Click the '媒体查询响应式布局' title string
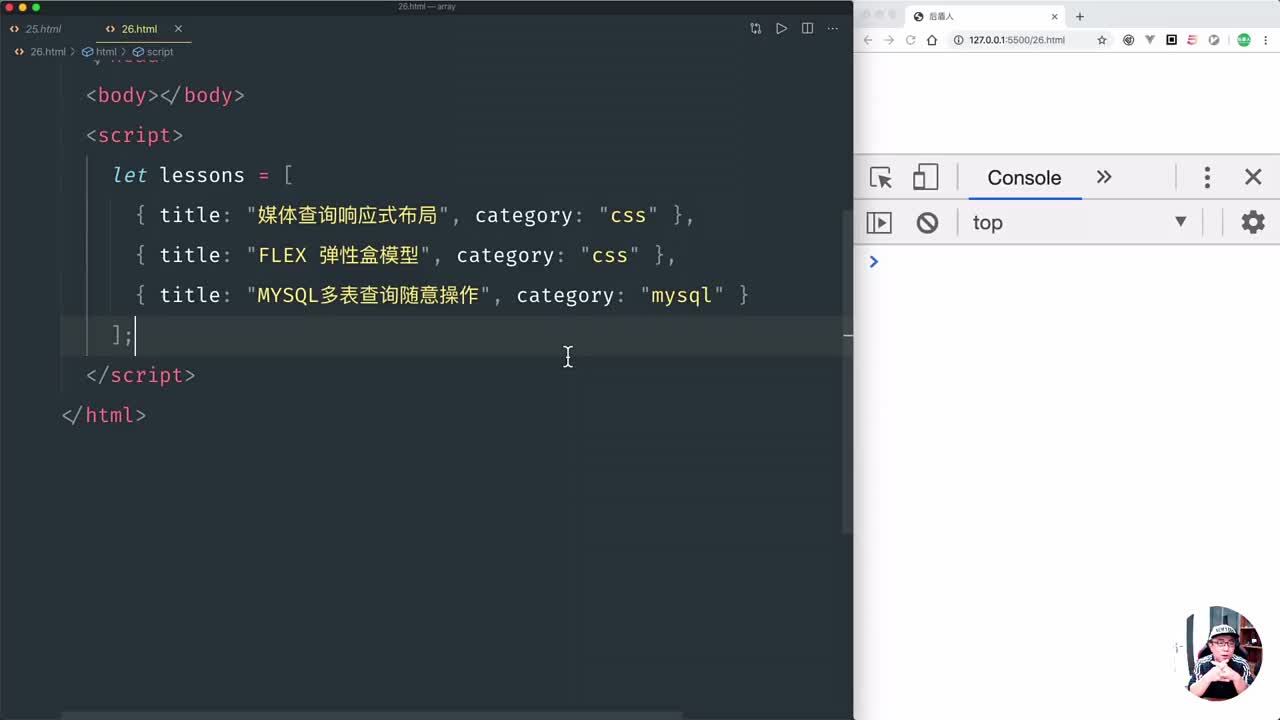 coord(347,215)
